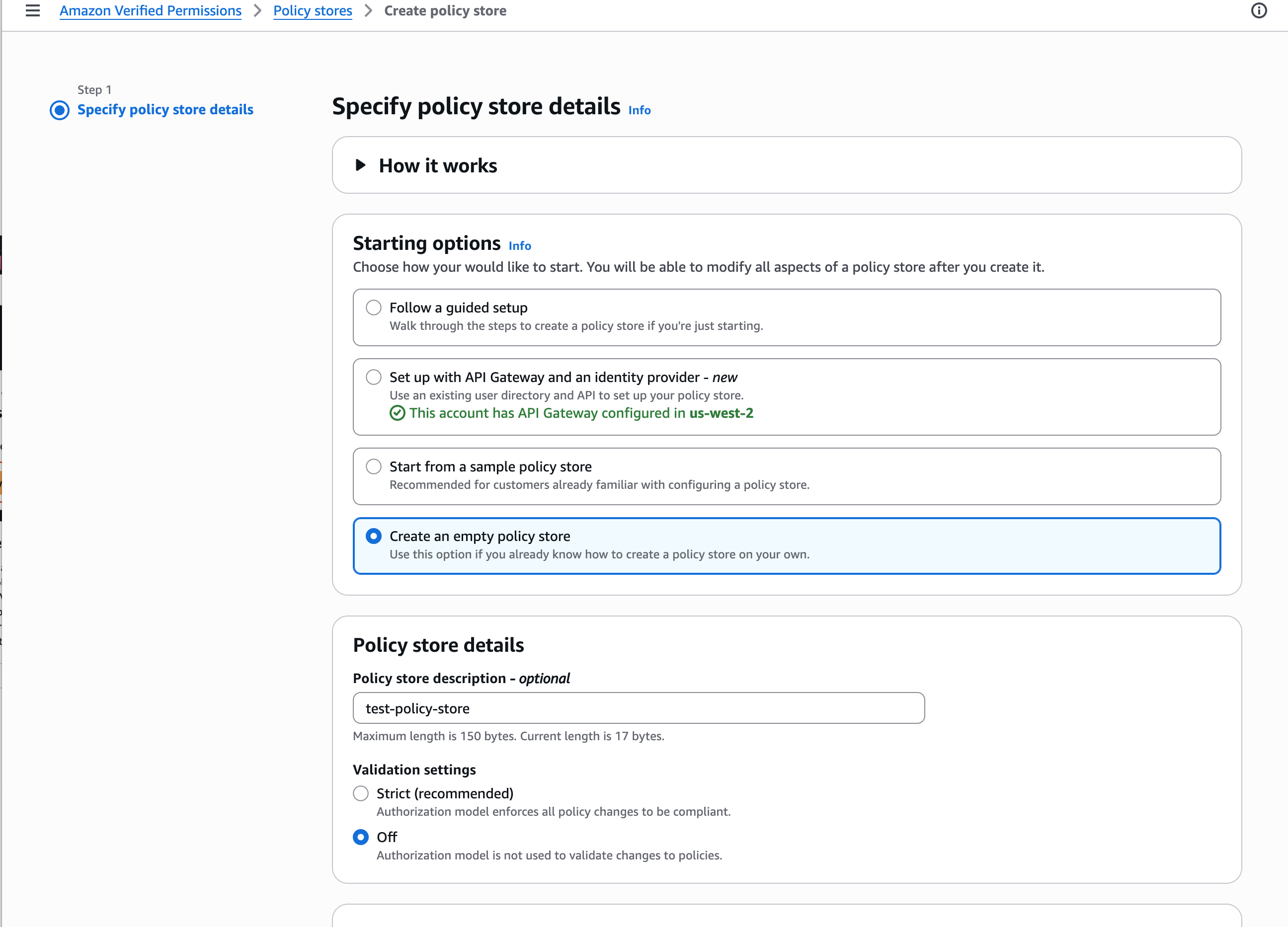Select Set up with API Gateway option
Image resolution: width=1288 pixels, height=927 pixels.
tap(373, 377)
